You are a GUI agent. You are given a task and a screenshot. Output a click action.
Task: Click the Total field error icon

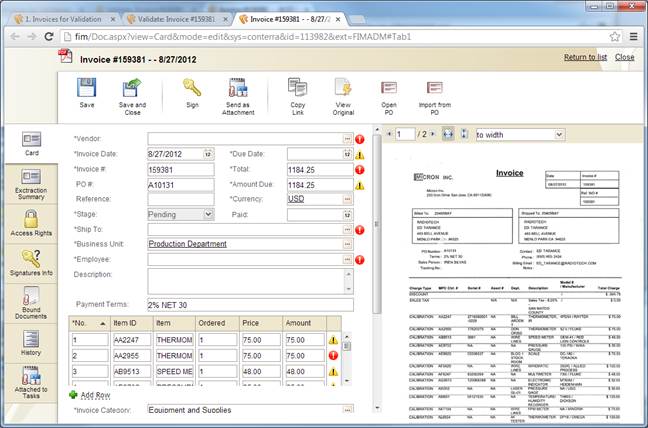pos(360,170)
